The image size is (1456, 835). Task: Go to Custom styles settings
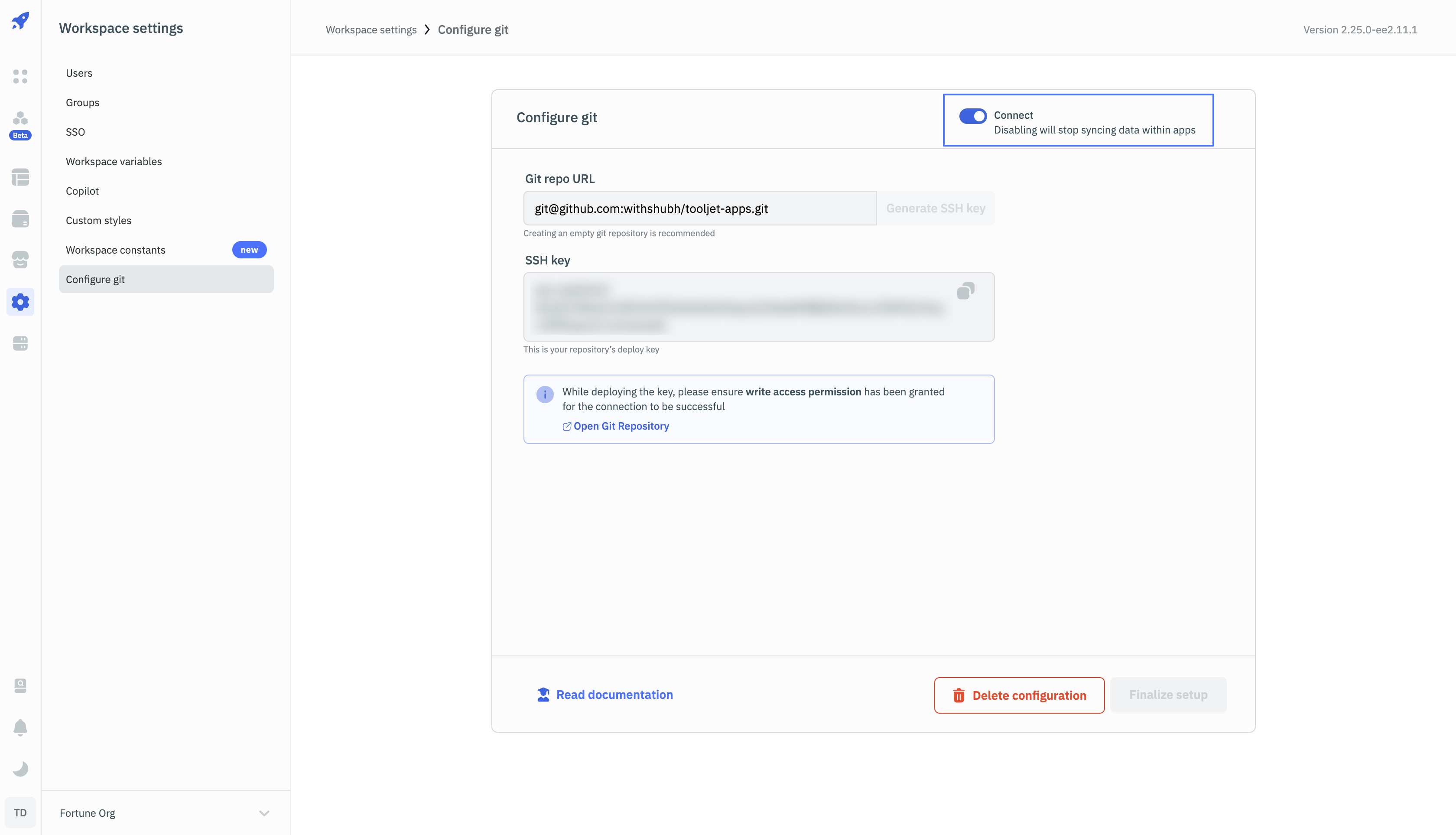tap(99, 221)
